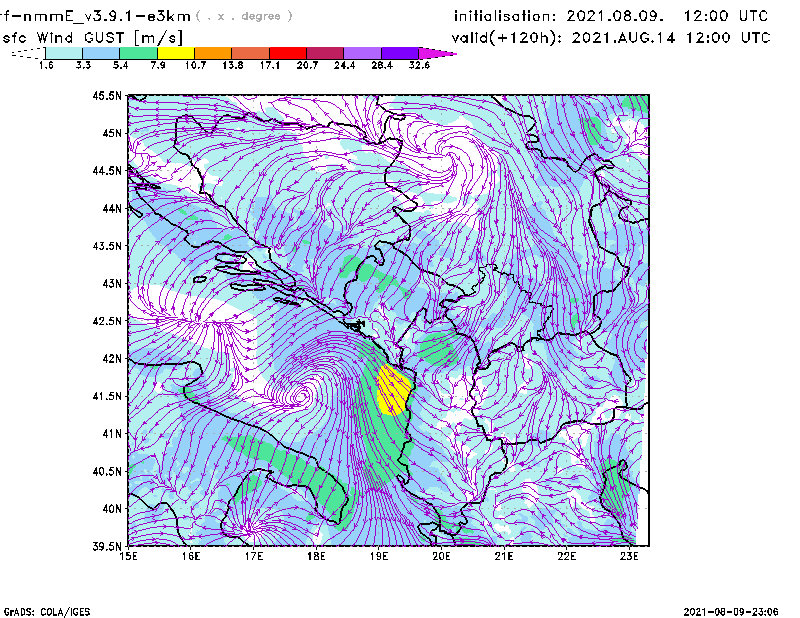This screenshot has height=618, width=800.
Task: Click the 42N latitude label
Action: [x=112, y=358]
